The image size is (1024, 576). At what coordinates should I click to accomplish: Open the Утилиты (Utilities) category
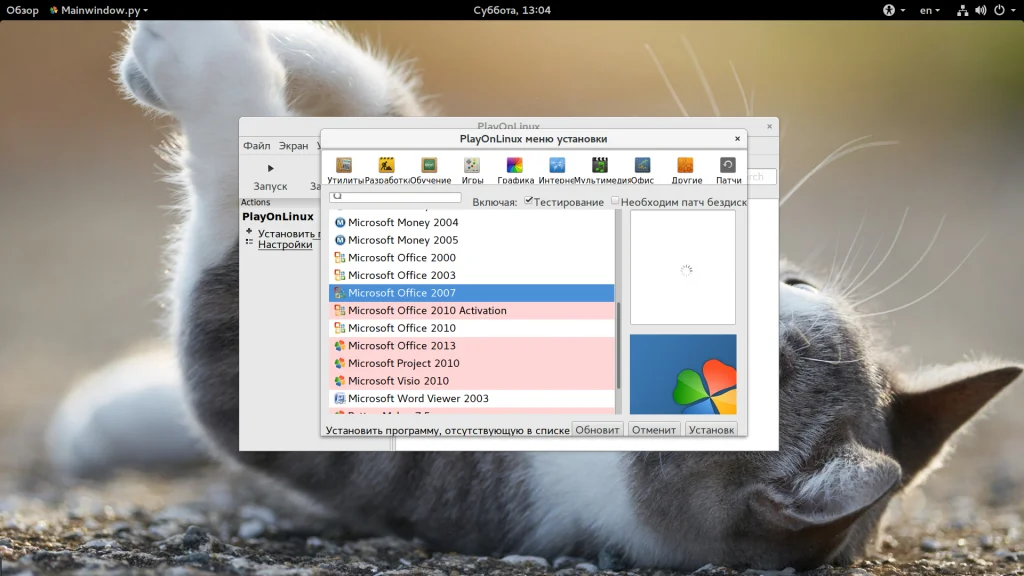coord(344,166)
